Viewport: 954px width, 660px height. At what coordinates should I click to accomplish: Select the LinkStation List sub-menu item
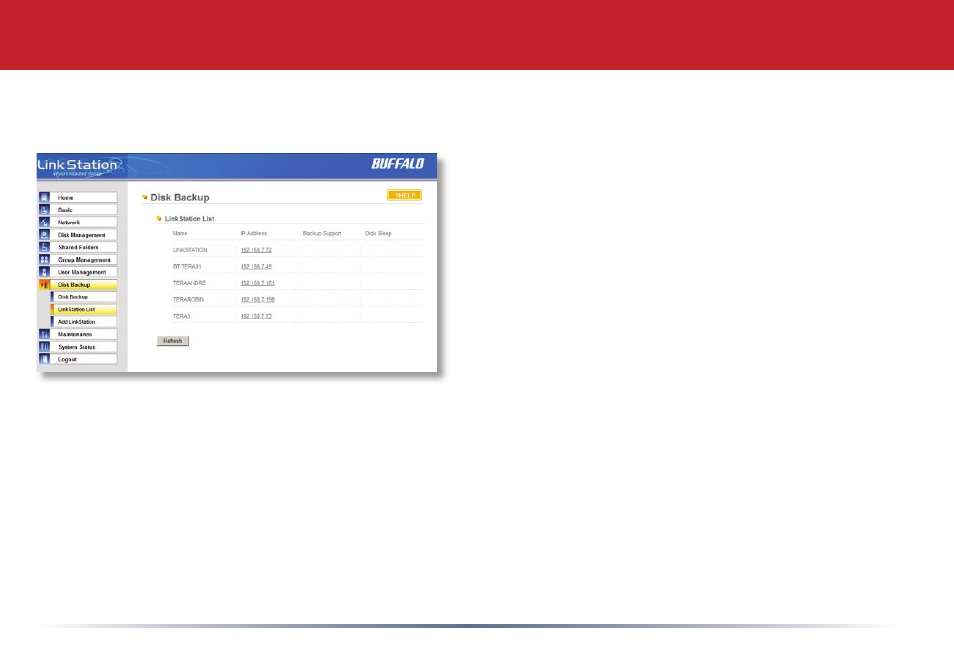point(84,310)
